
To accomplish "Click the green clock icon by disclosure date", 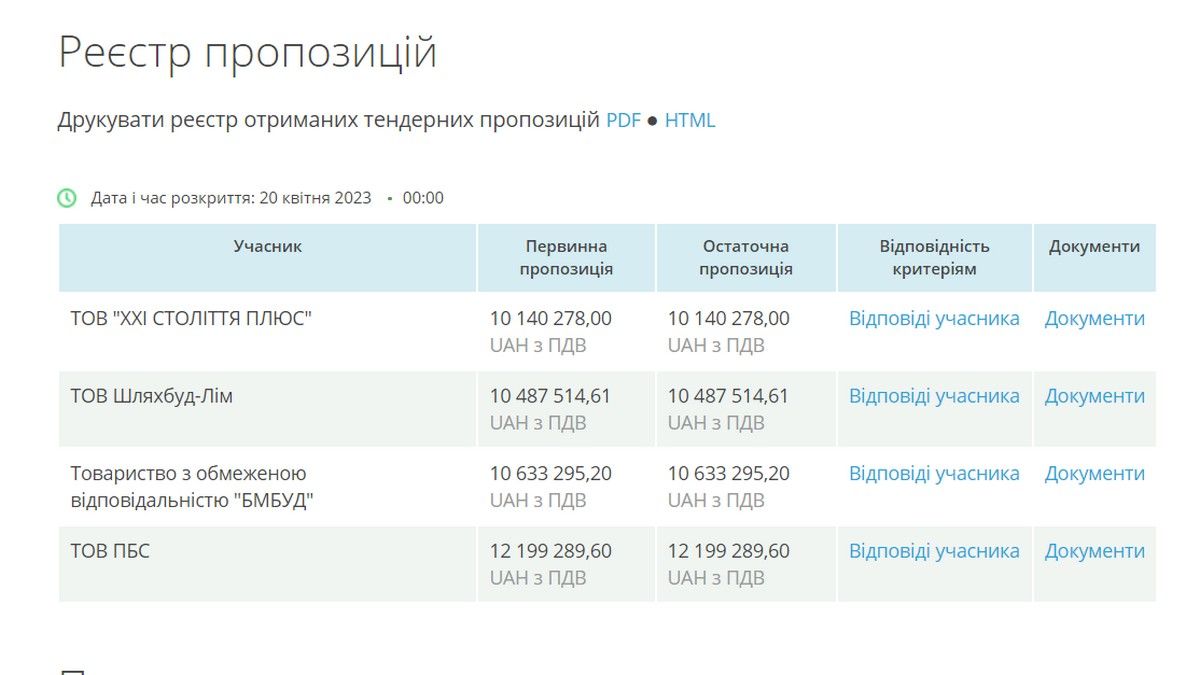I will 67,198.
